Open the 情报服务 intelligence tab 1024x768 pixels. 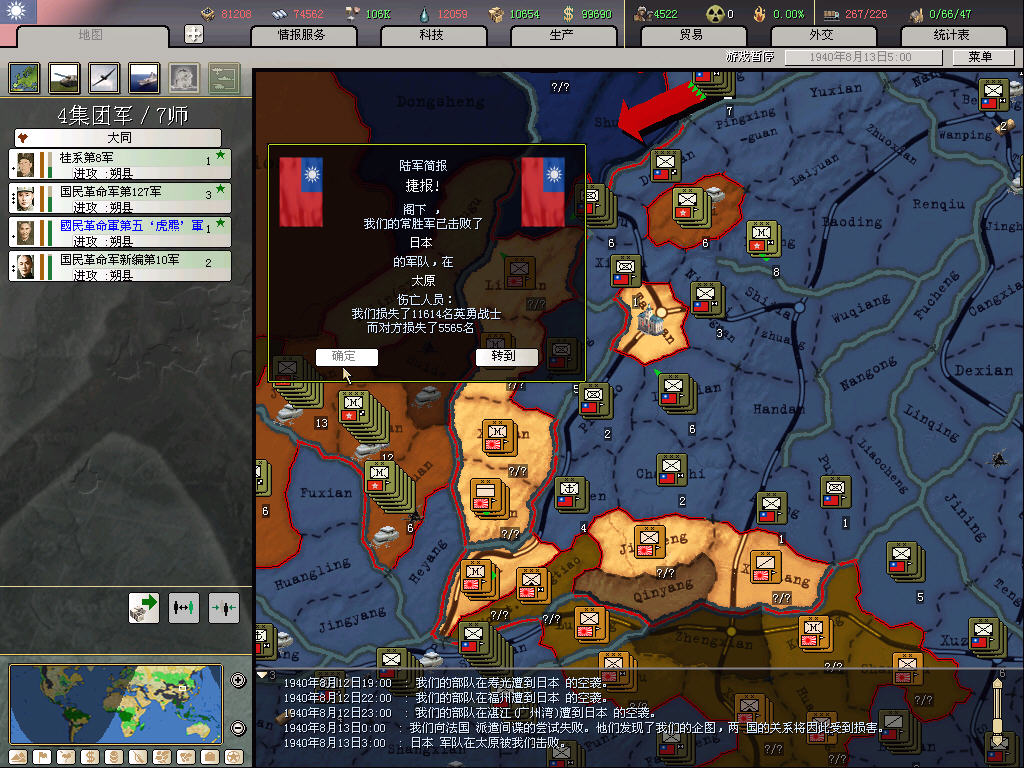tap(302, 35)
